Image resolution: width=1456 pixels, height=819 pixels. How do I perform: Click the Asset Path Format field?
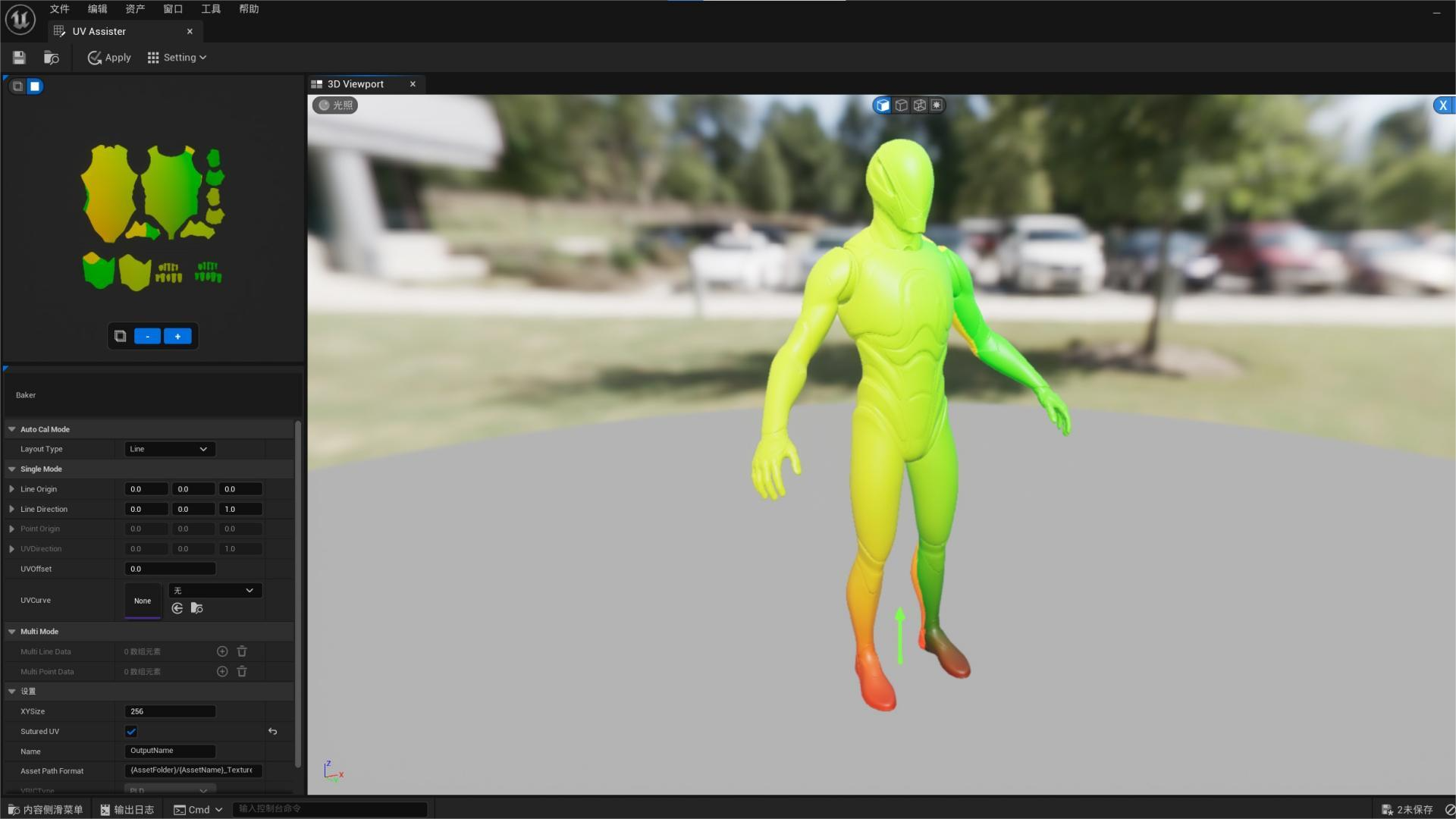click(x=193, y=770)
